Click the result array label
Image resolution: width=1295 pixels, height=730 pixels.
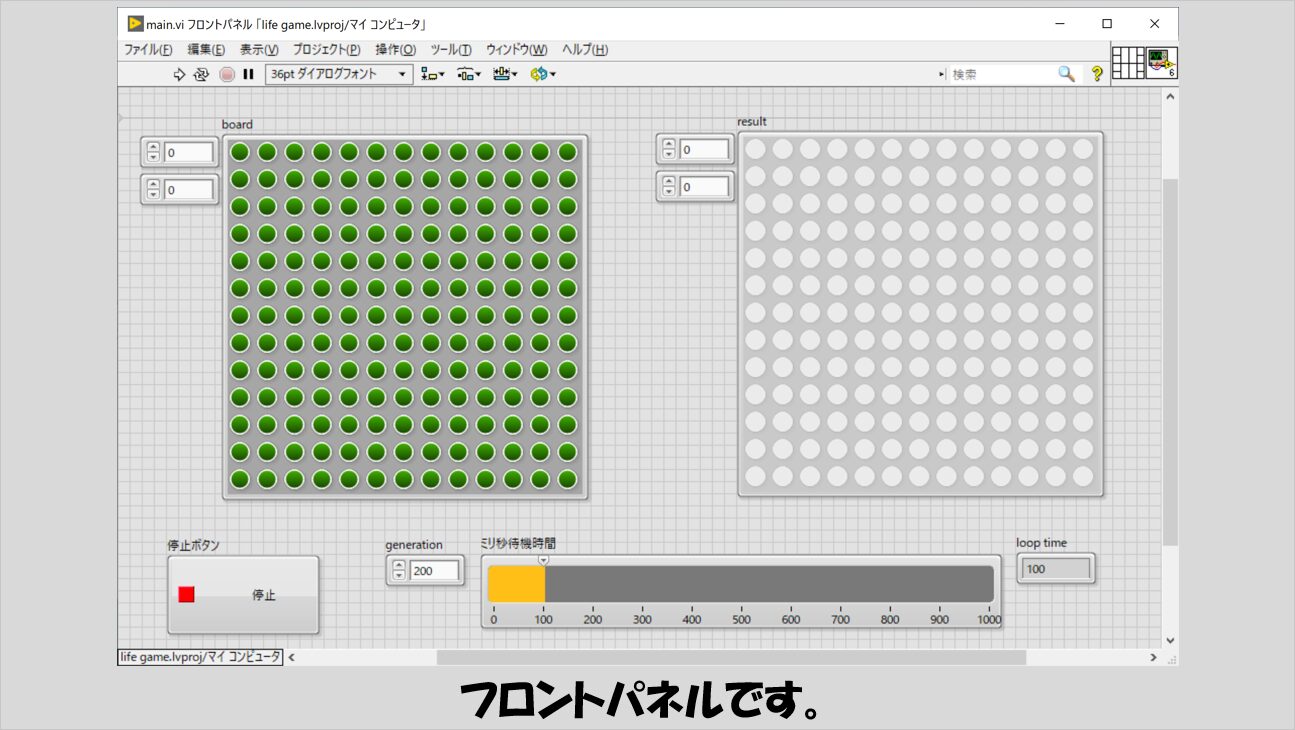[x=752, y=122]
